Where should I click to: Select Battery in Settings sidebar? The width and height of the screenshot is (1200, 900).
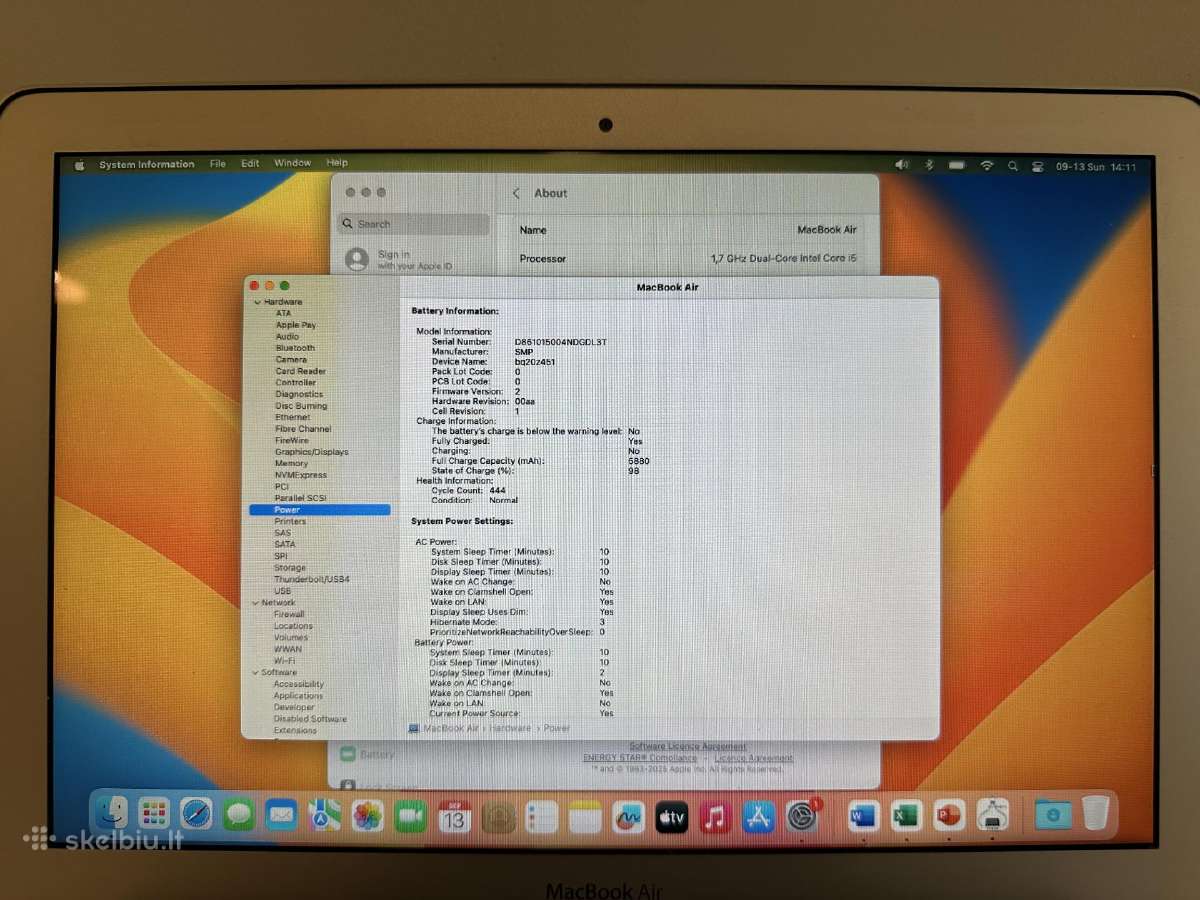368,754
